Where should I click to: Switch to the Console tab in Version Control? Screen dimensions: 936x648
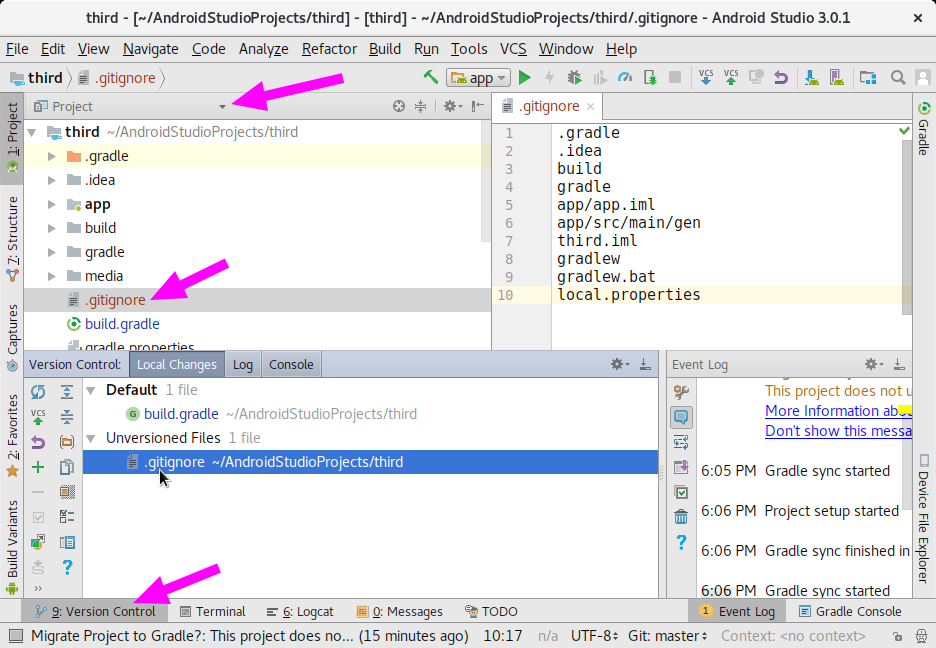coord(291,365)
